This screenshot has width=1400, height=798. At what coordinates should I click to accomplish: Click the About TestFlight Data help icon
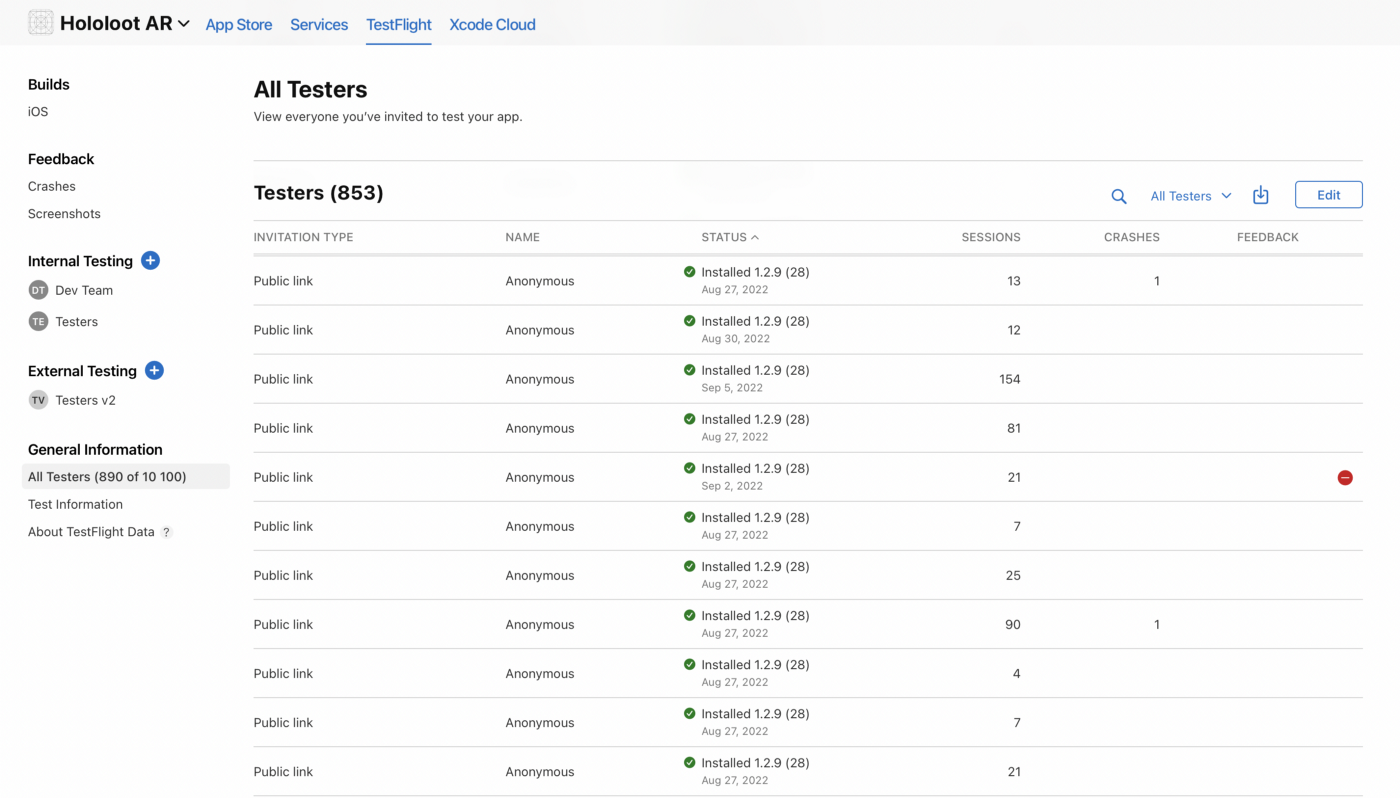167,533
